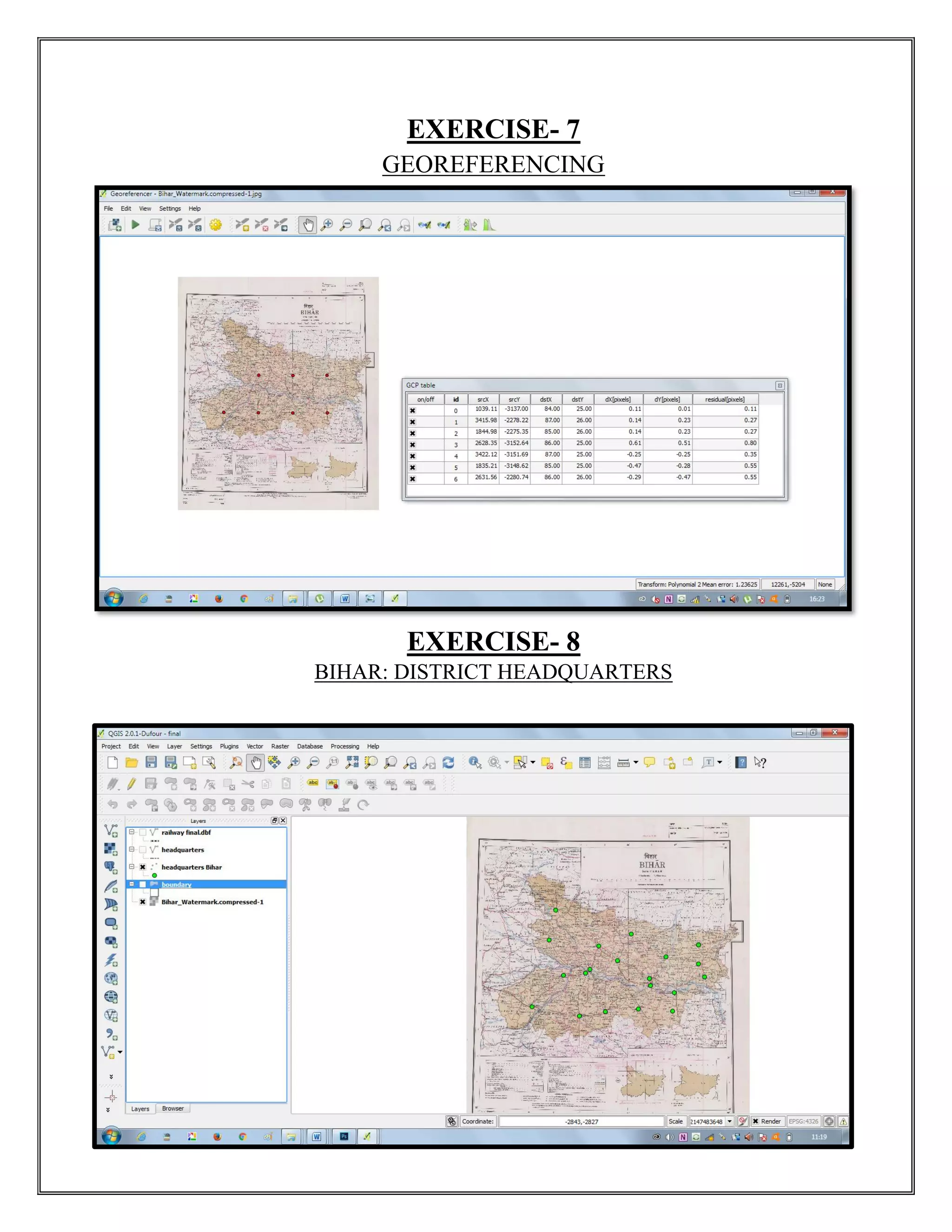Click Coordinate field showing -2843,-2827
This screenshot has height=1232, width=952.
pyautogui.click(x=582, y=1121)
